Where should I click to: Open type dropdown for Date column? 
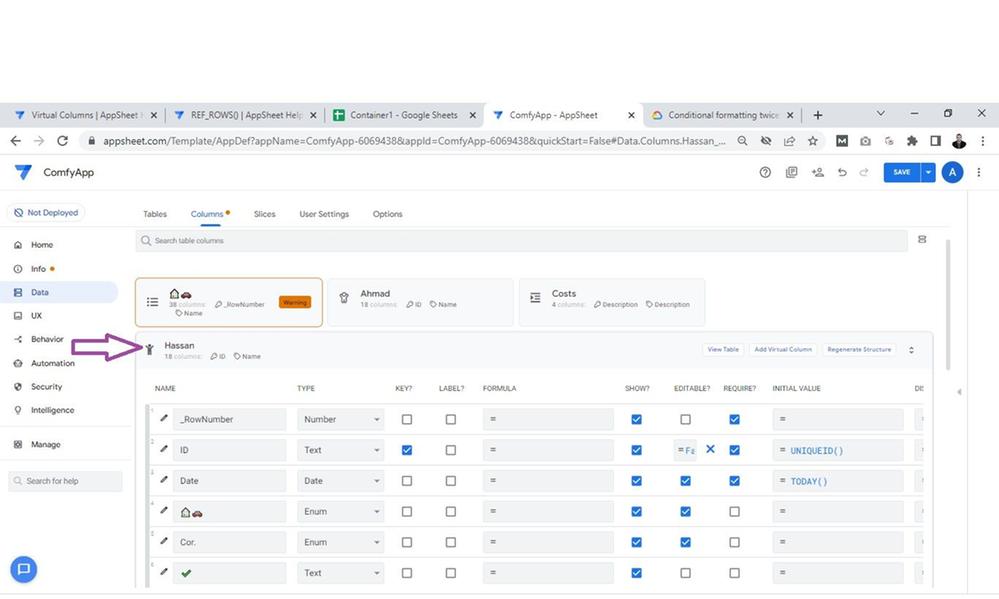tap(340, 481)
